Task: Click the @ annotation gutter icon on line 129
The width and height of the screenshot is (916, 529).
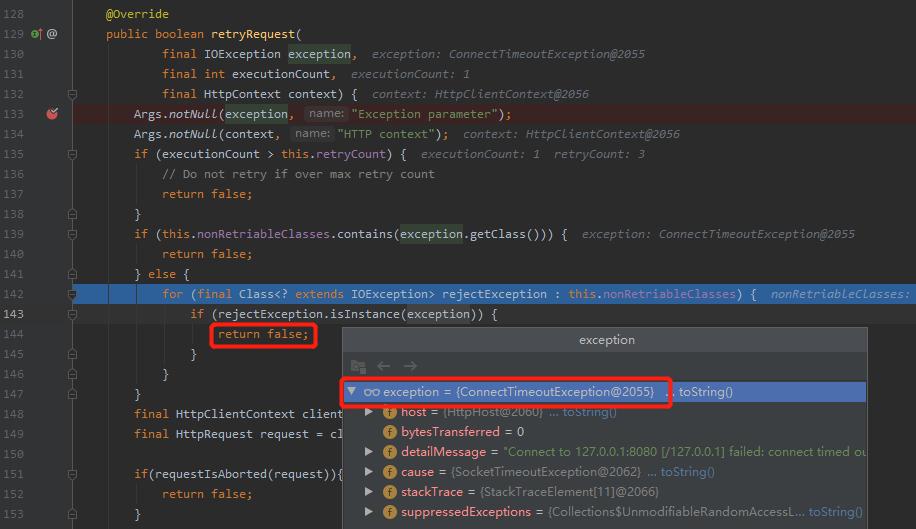Action: click(52, 34)
